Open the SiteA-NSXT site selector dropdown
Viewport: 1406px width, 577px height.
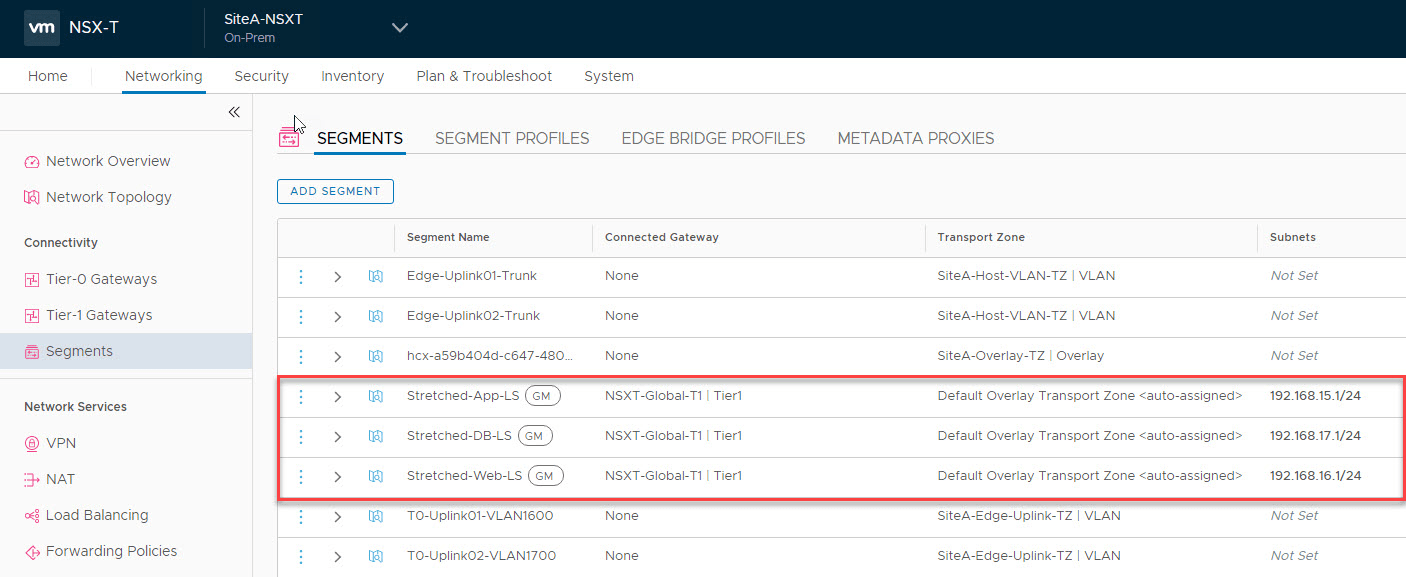pyautogui.click(x=399, y=28)
